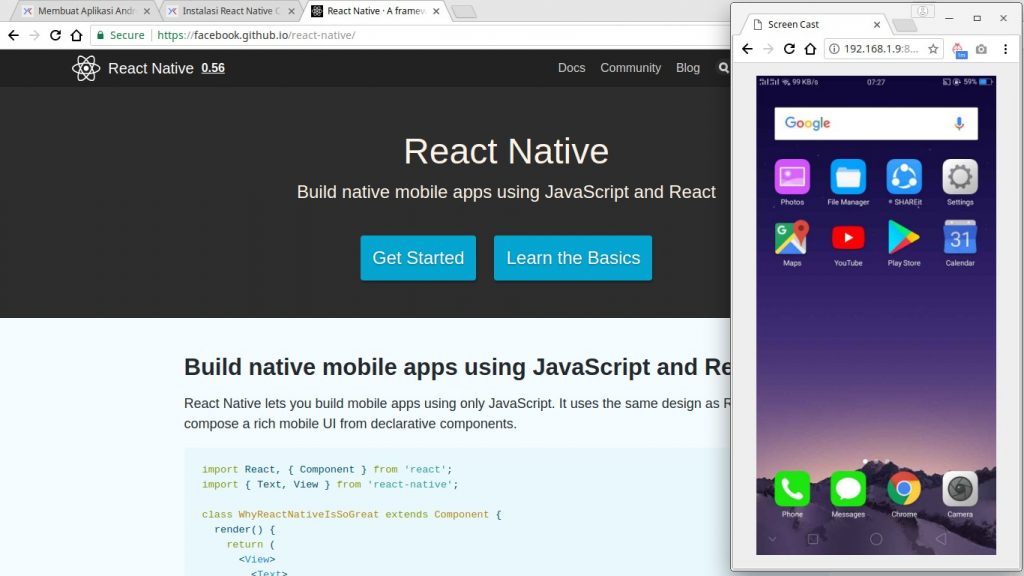Open the SHAREit app on phone screen
1024x576 pixels.
pos(904,178)
